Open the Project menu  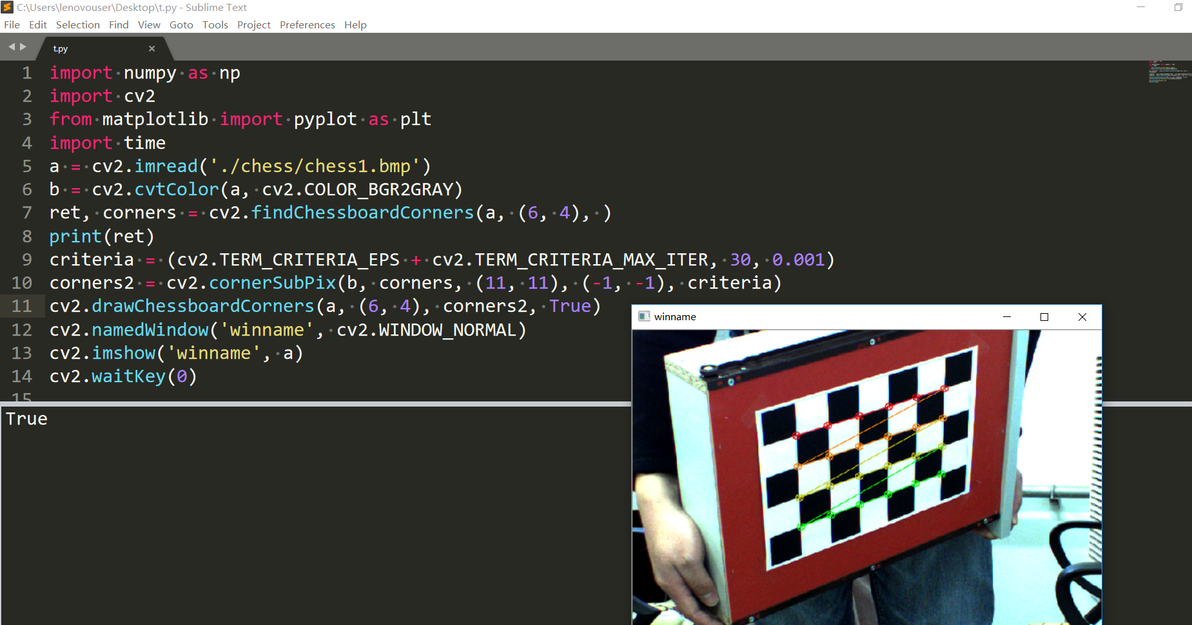[x=254, y=25]
